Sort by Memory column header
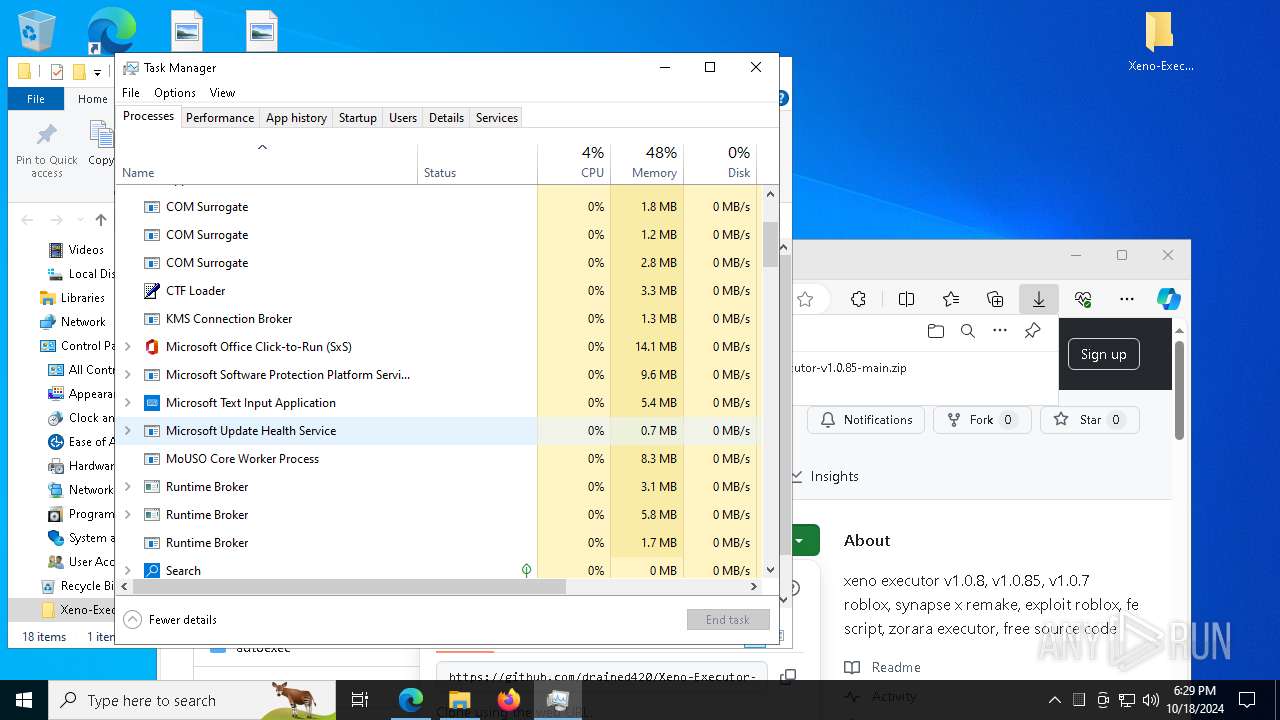The height and width of the screenshot is (720, 1280). 647,163
